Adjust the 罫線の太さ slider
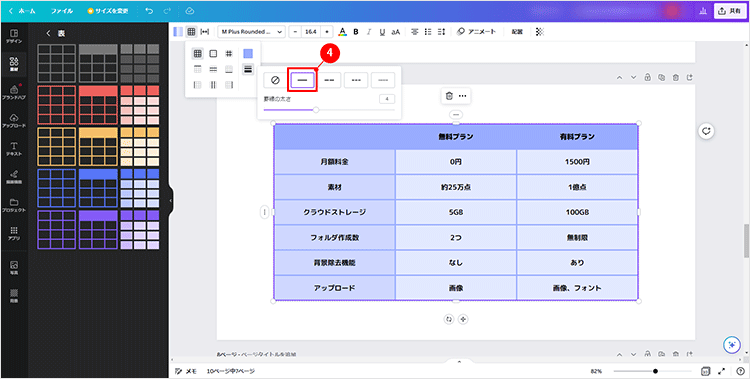 (329, 110)
